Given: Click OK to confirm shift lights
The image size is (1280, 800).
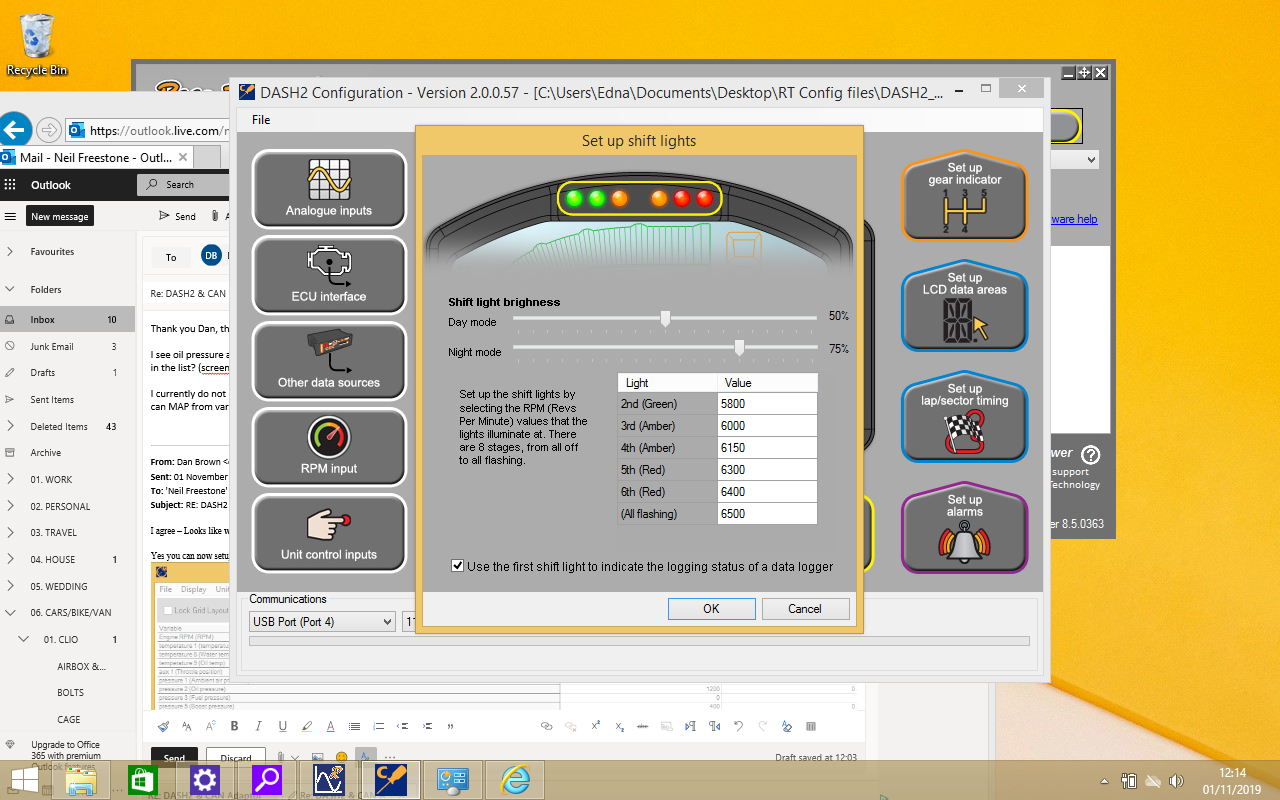Looking at the screenshot, I should click(x=711, y=608).
